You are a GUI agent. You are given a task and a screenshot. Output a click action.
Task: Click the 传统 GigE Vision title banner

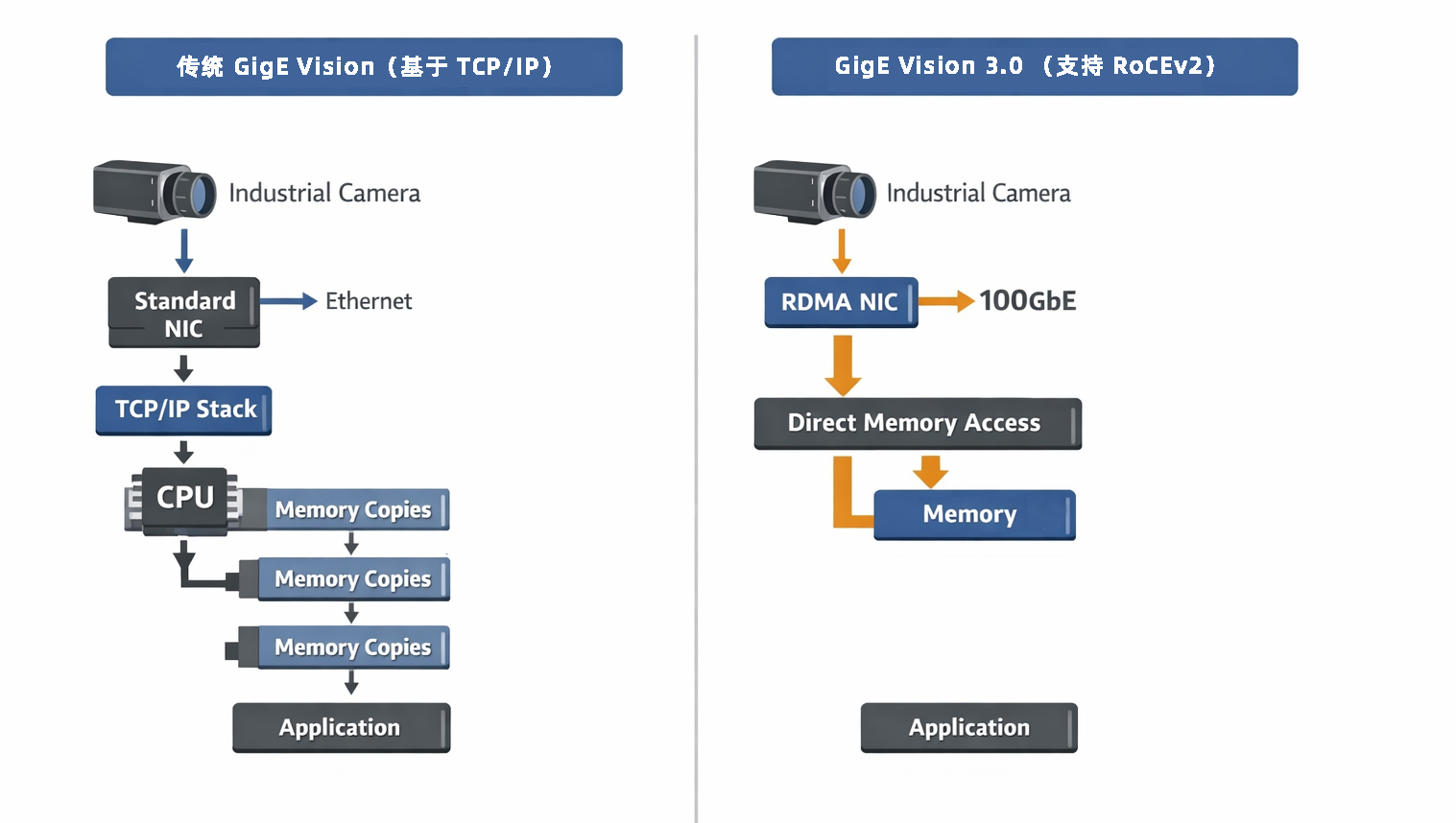pos(364,66)
